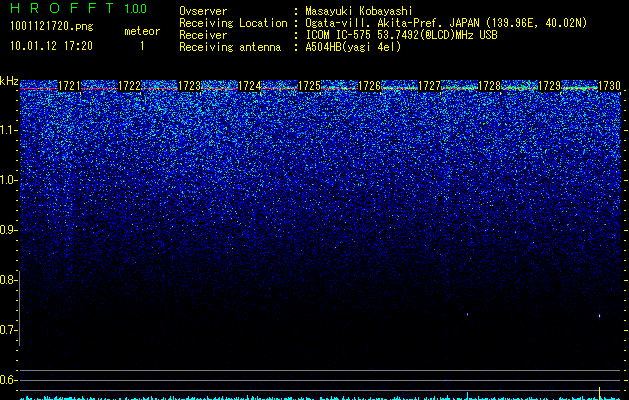
Task: Click the meteor count label
Action: click(x=142, y=31)
